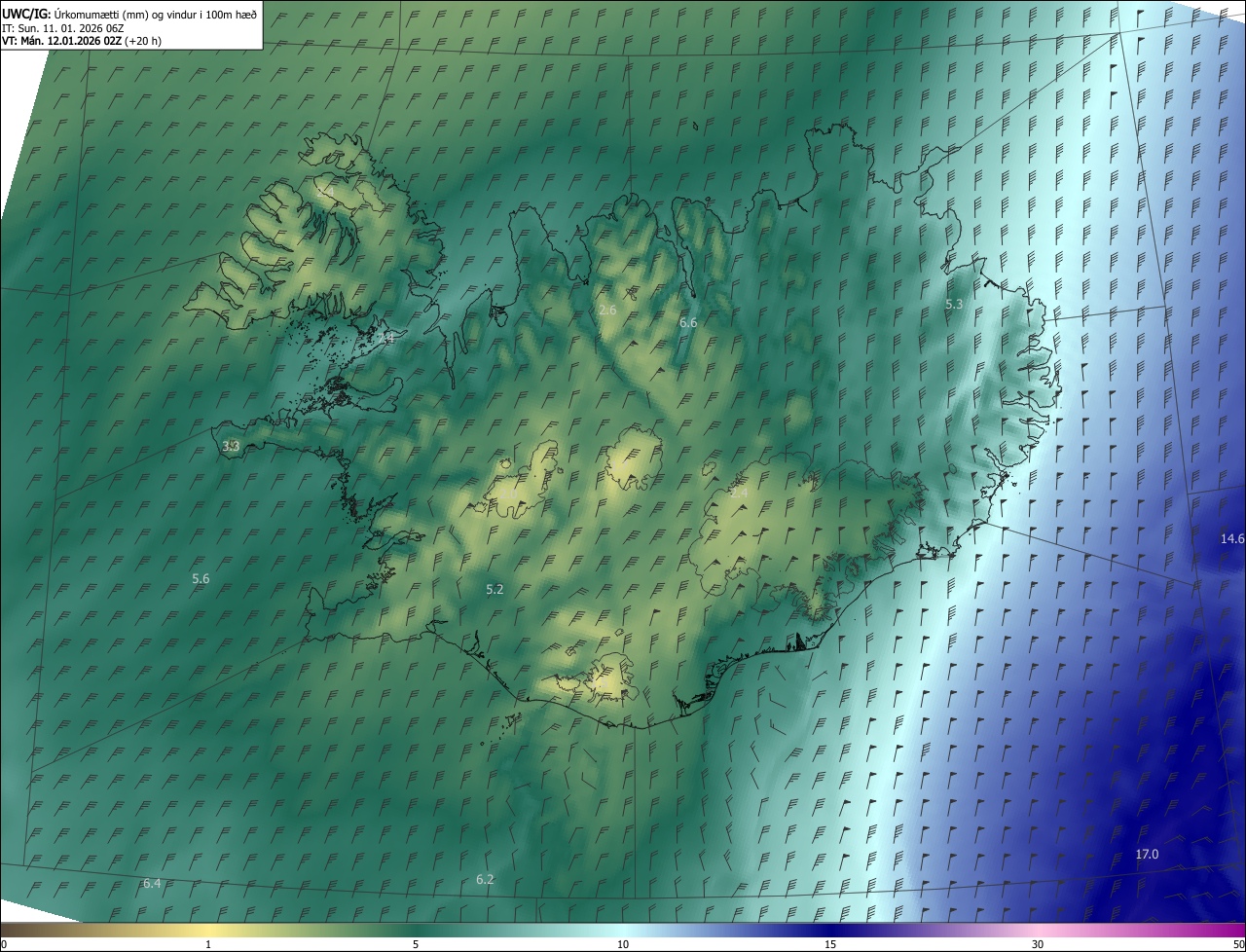Click the 5.2 value label

(x=495, y=589)
